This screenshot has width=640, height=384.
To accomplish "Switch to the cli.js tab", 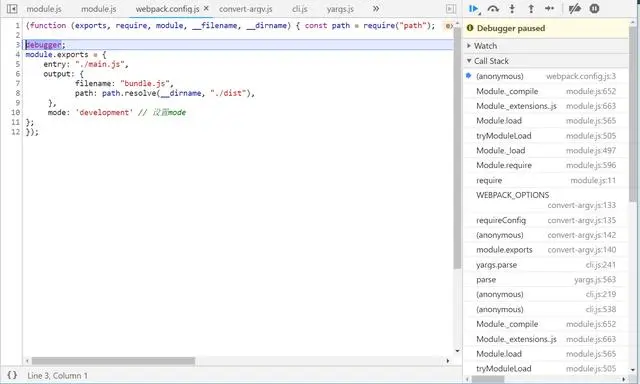I will (300, 9).
